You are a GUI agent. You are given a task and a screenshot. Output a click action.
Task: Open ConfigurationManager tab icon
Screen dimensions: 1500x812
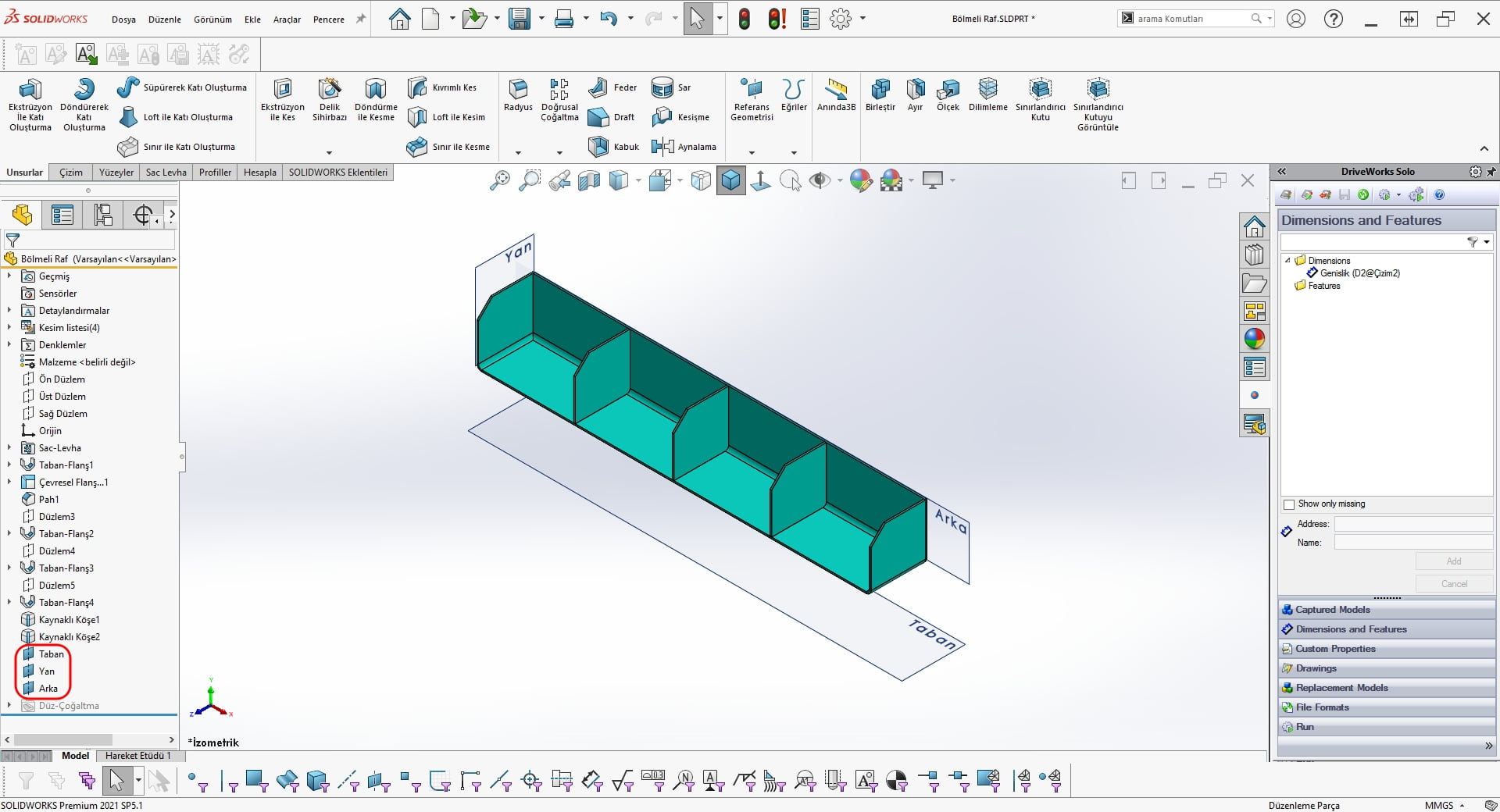click(103, 215)
